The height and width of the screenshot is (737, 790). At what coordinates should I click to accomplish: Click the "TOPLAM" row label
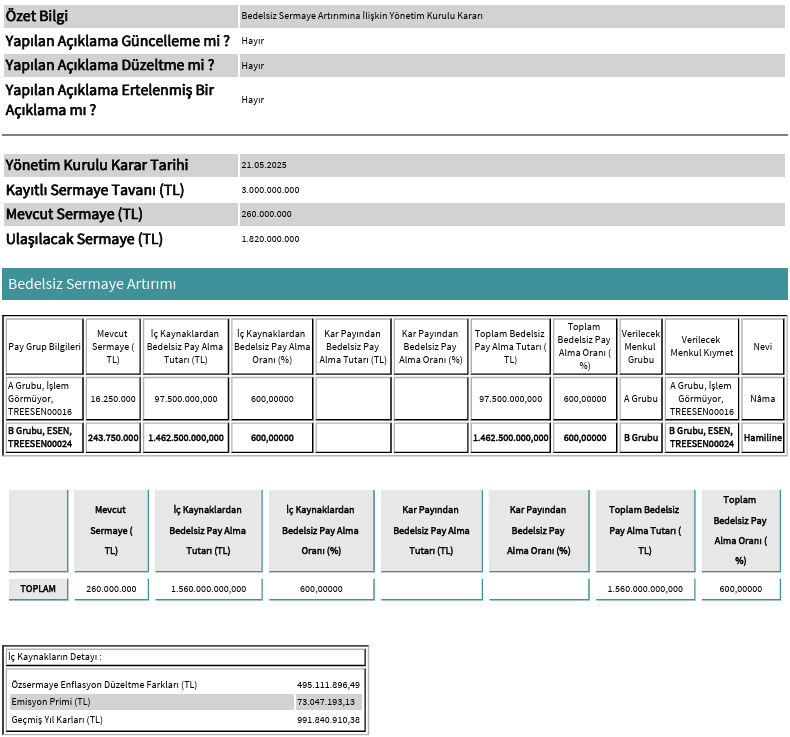(38, 588)
